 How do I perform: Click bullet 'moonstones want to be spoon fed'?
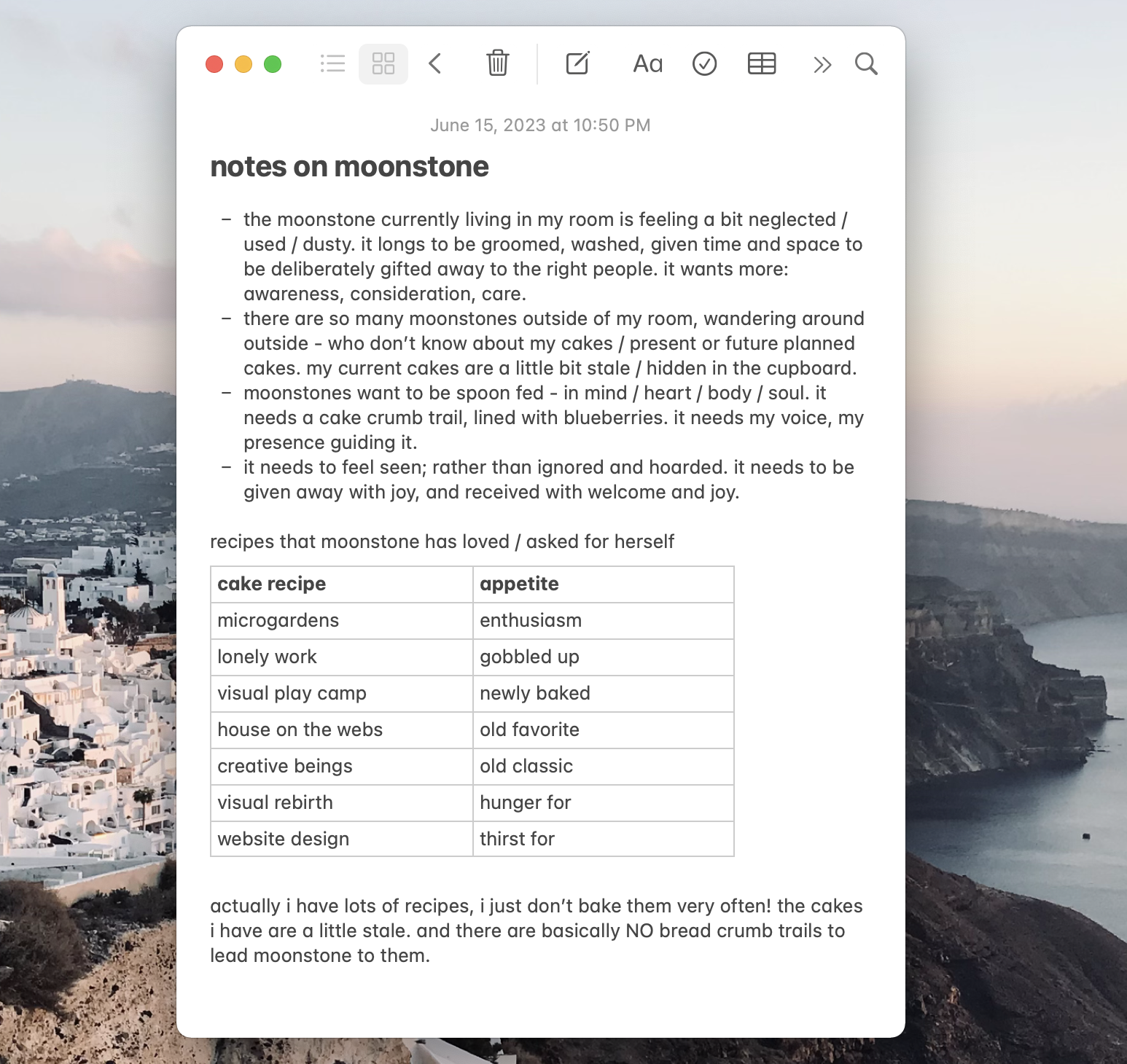pyautogui.click(x=554, y=418)
